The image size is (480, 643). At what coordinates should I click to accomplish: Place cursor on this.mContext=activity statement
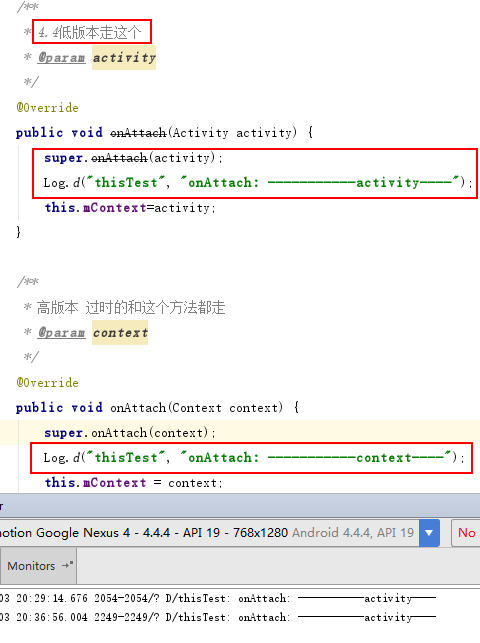click(130, 208)
